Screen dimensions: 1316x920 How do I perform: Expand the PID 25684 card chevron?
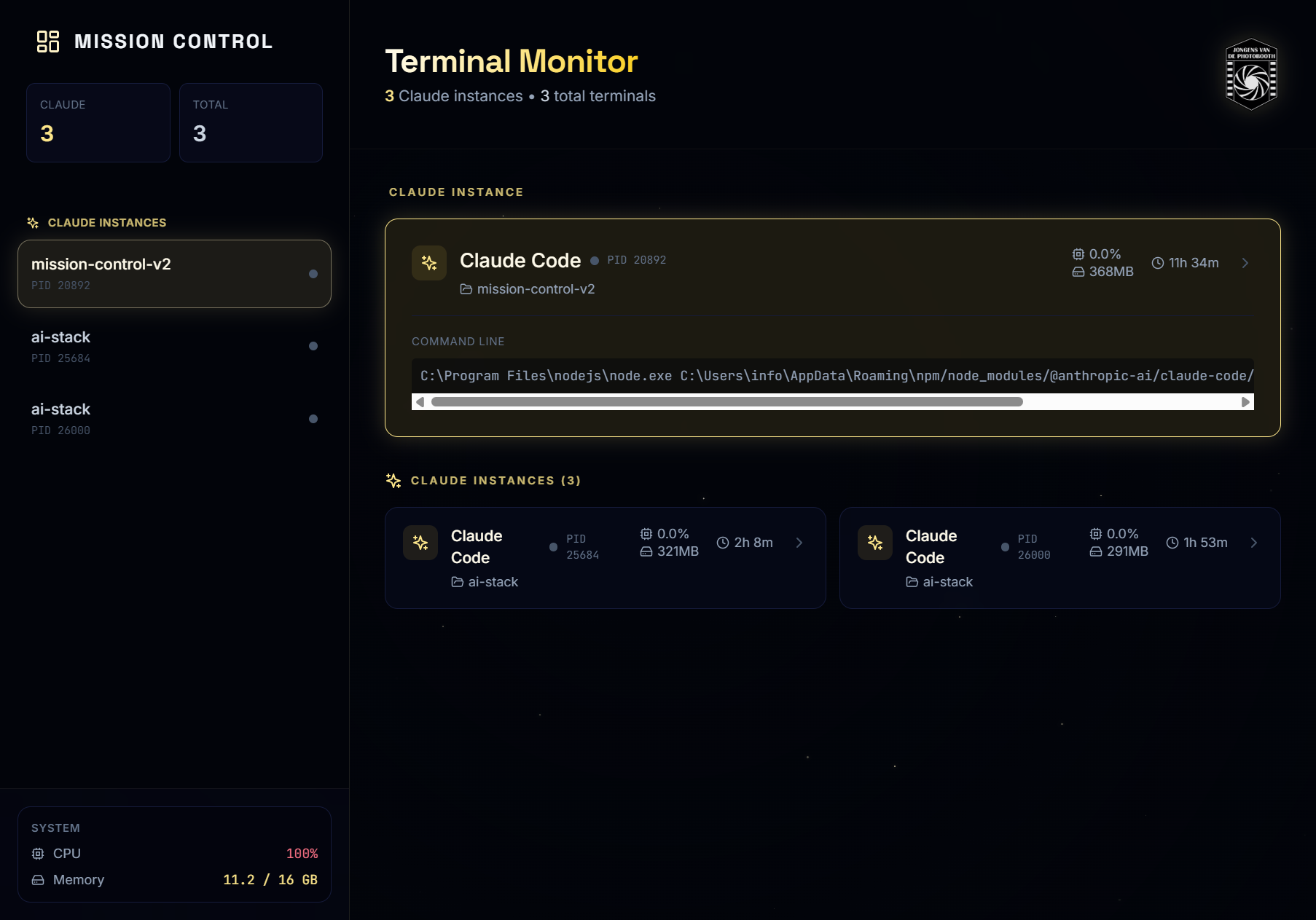tap(799, 543)
